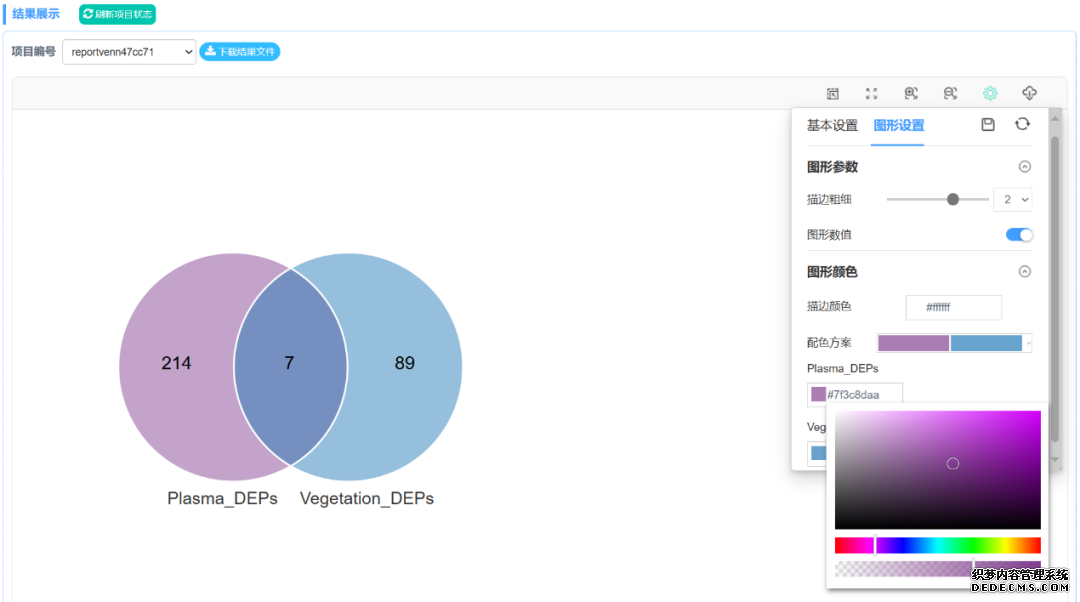
Task: Click the fullscreen expand icon
Action: click(x=871, y=94)
